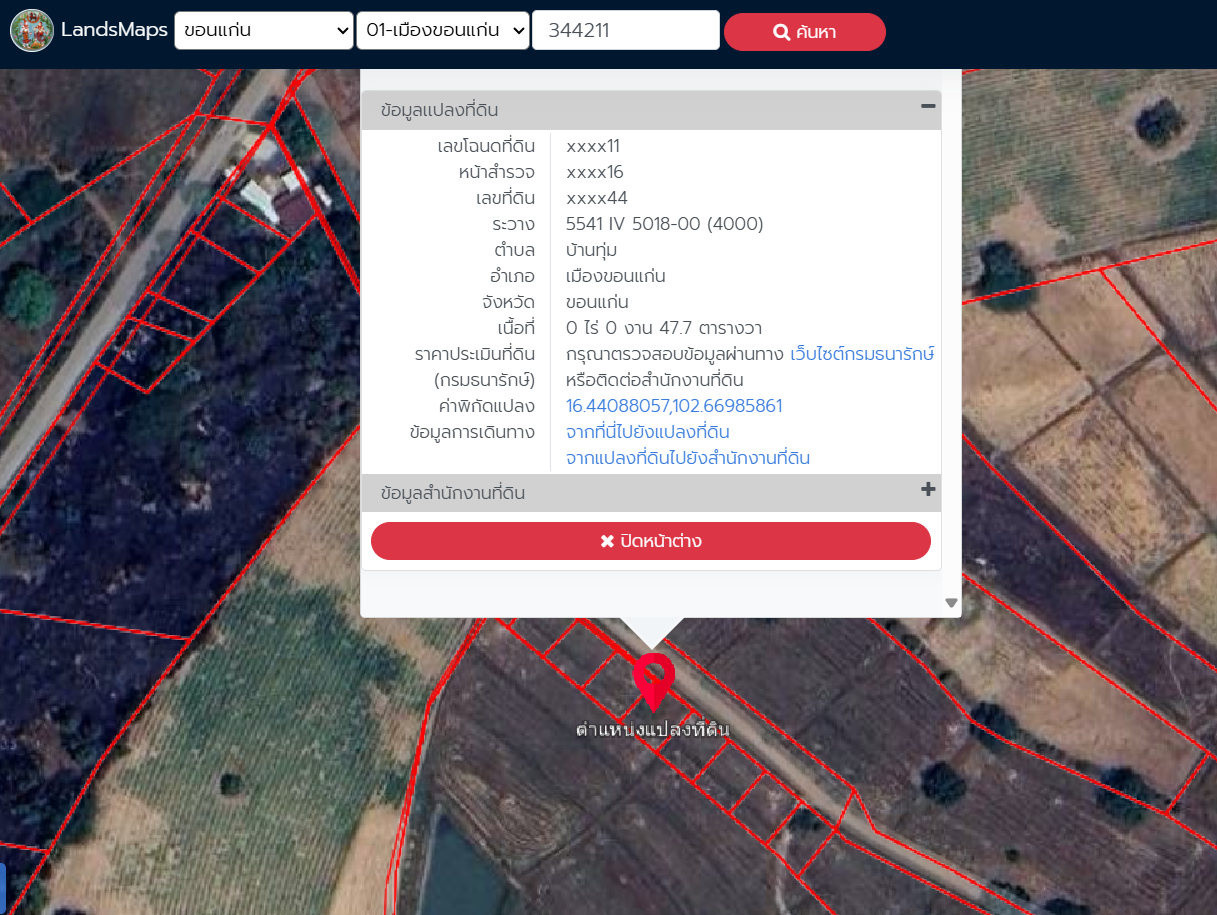This screenshot has width=1217, height=915.
Task: Close the popup with ปิดหน้าต่าง button
Action: (x=650, y=541)
